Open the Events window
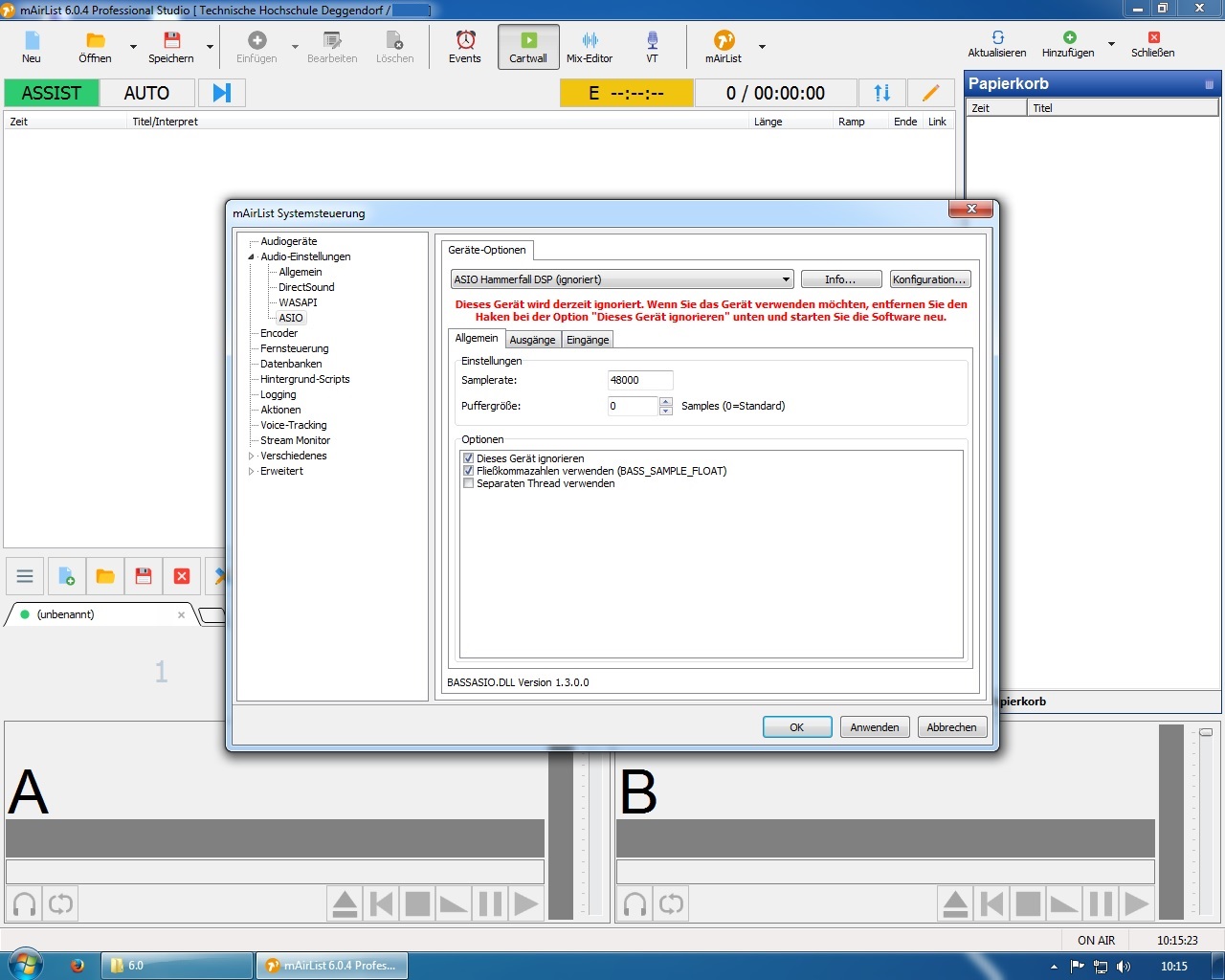Viewport: 1225px width, 980px height. tap(465, 47)
